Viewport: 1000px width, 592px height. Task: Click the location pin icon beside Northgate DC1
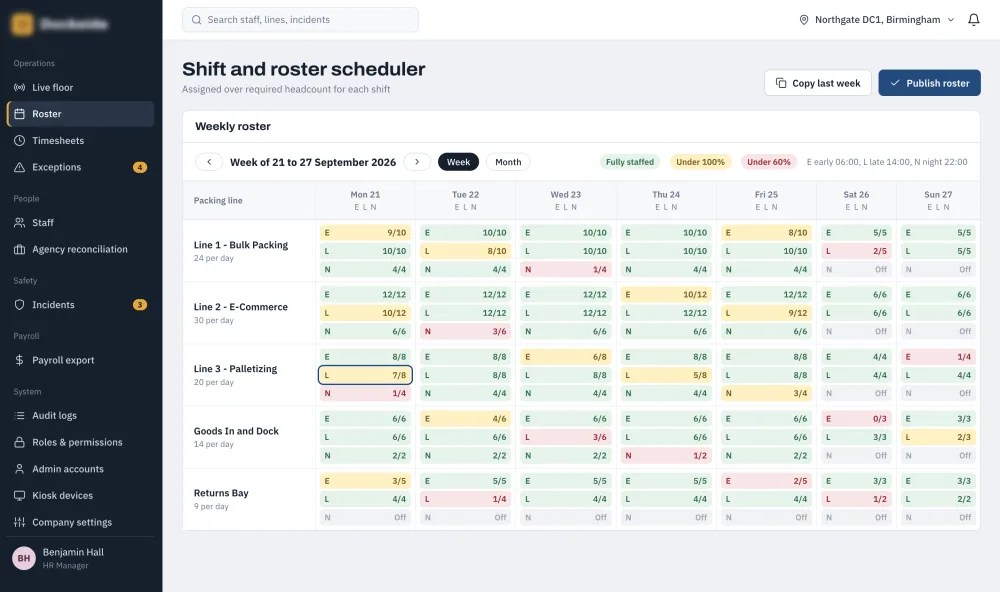point(804,20)
